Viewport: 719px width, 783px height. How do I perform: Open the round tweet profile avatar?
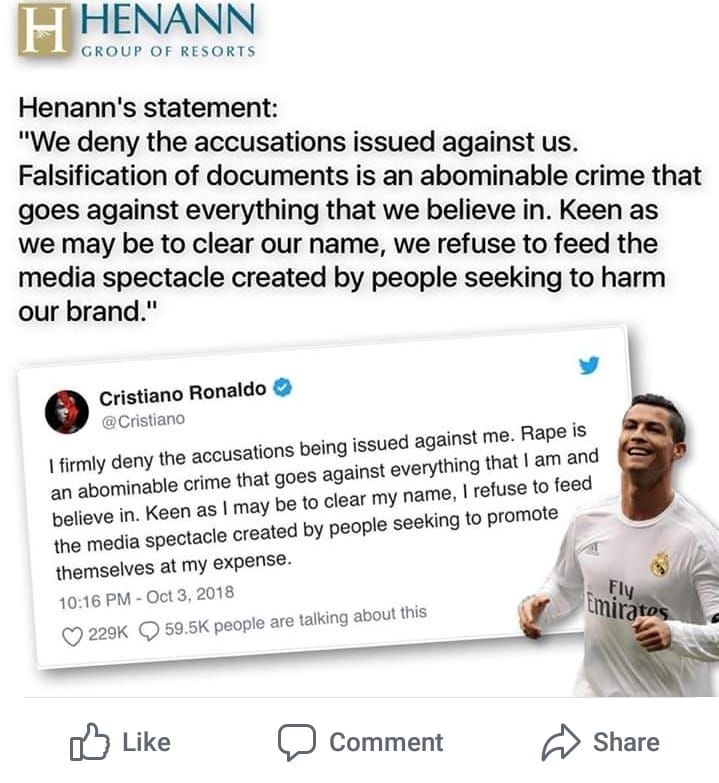coord(67,412)
